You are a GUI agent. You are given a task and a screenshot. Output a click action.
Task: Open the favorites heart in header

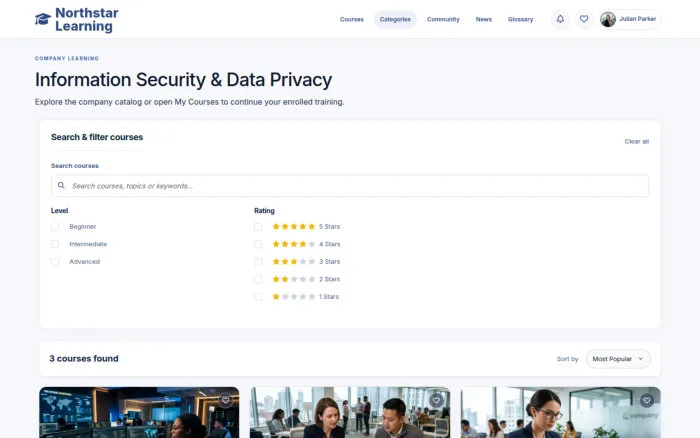click(x=584, y=19)
